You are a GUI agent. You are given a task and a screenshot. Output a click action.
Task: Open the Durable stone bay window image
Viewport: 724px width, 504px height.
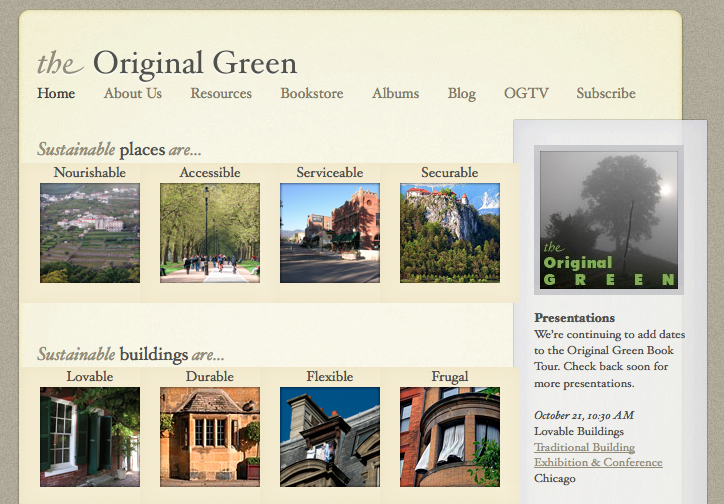(x=210, y=436)
